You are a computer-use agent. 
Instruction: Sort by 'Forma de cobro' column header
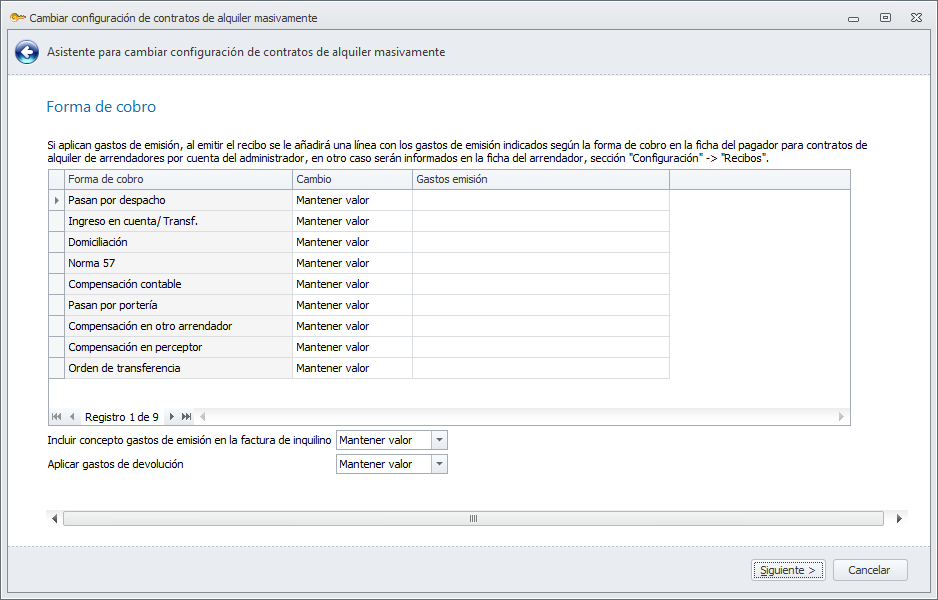point(178,180)
